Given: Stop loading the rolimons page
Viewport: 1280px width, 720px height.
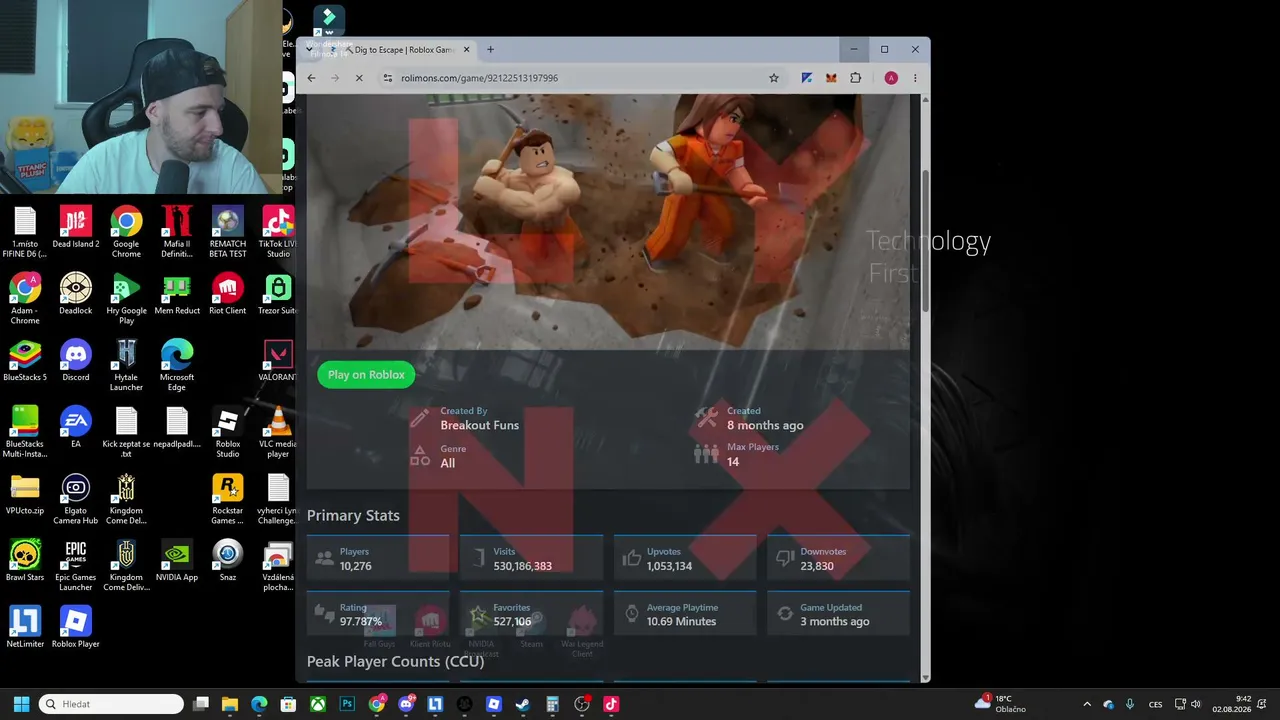Looking at the screenshot, I should click(359, 78).
